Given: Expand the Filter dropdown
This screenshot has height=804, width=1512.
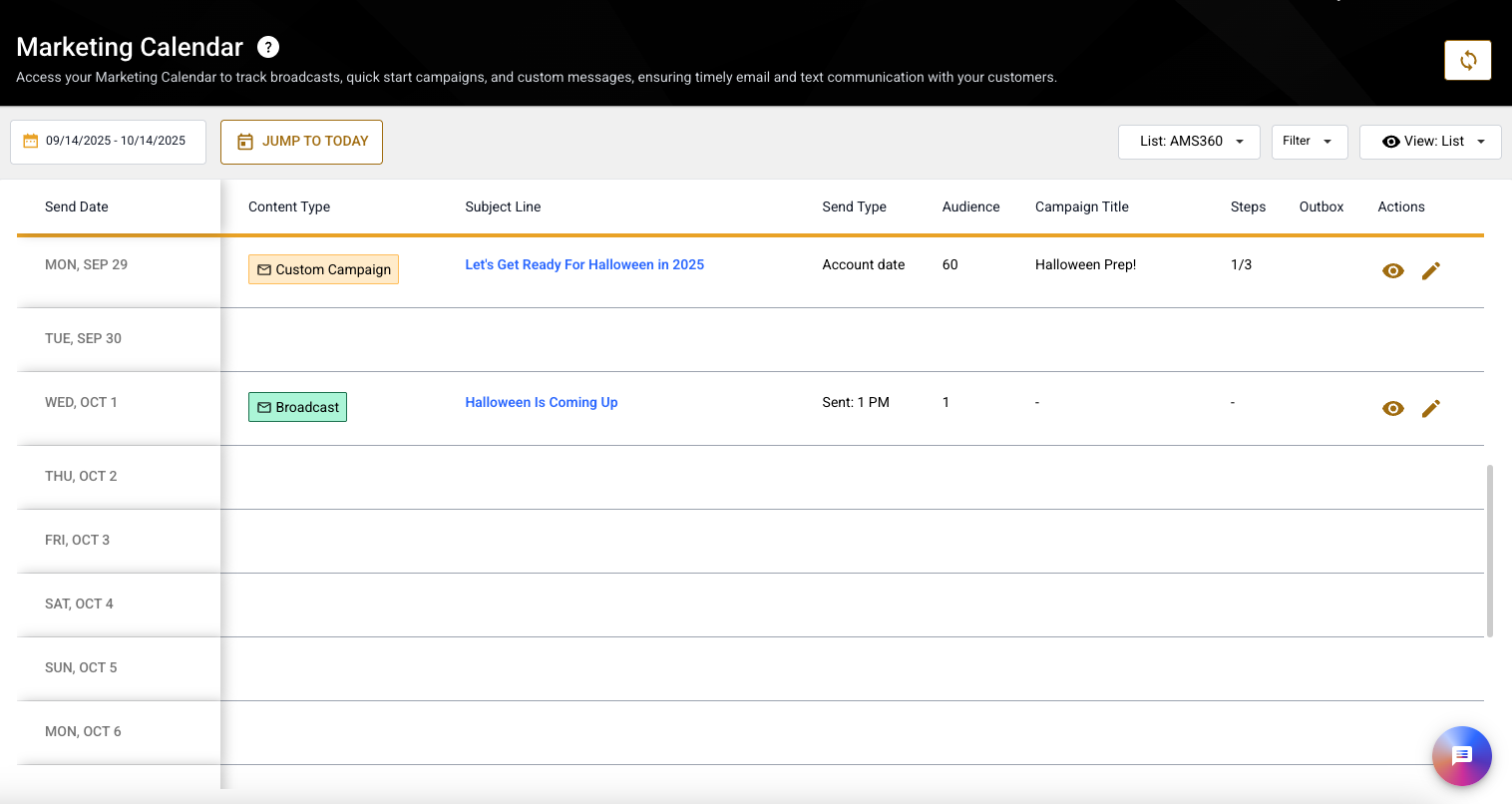Looking at the screenshot, I should point(1309,142).
